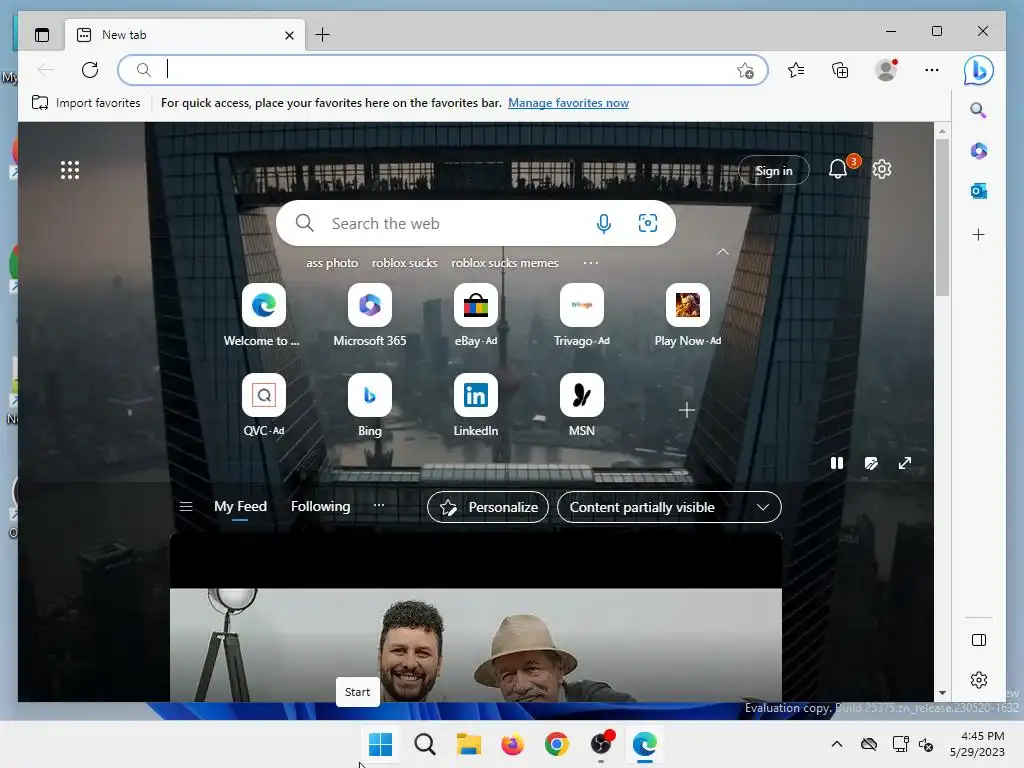Expand Content partially visible dropdown
Screen dimensions: 1024x768
click(x=669, y=507)
